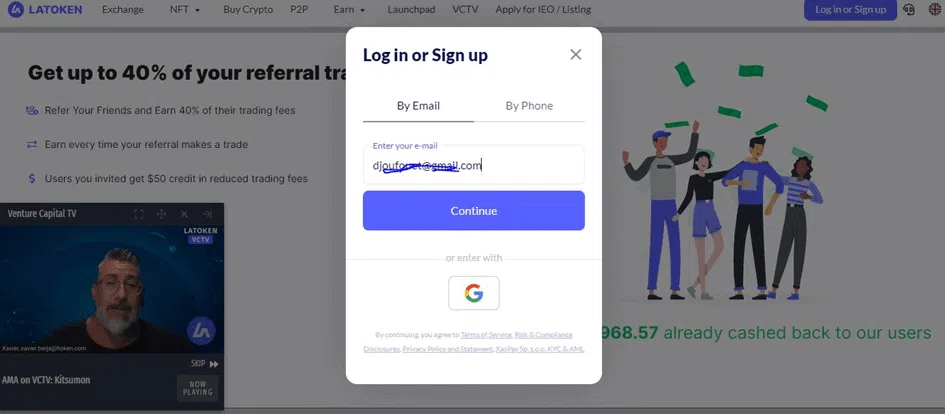Expand the NFT dropdown menu

coord(184,10)
